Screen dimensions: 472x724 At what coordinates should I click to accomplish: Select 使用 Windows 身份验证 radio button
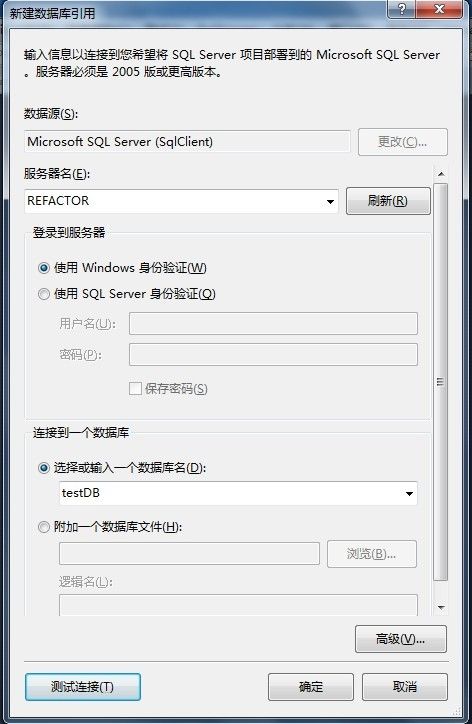[x=43, y=268]
